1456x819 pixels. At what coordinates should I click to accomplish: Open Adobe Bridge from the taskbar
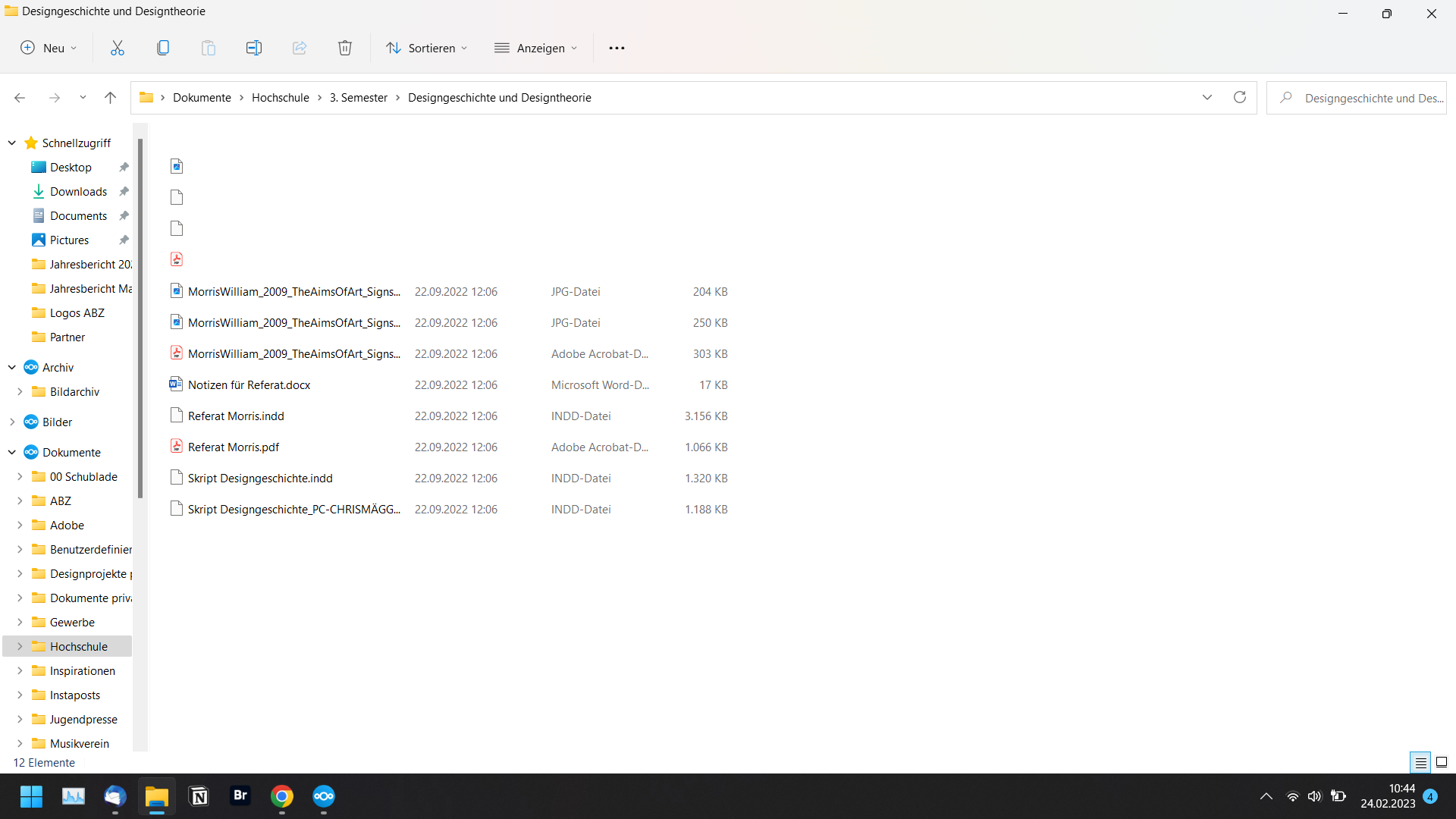point(240,795)
